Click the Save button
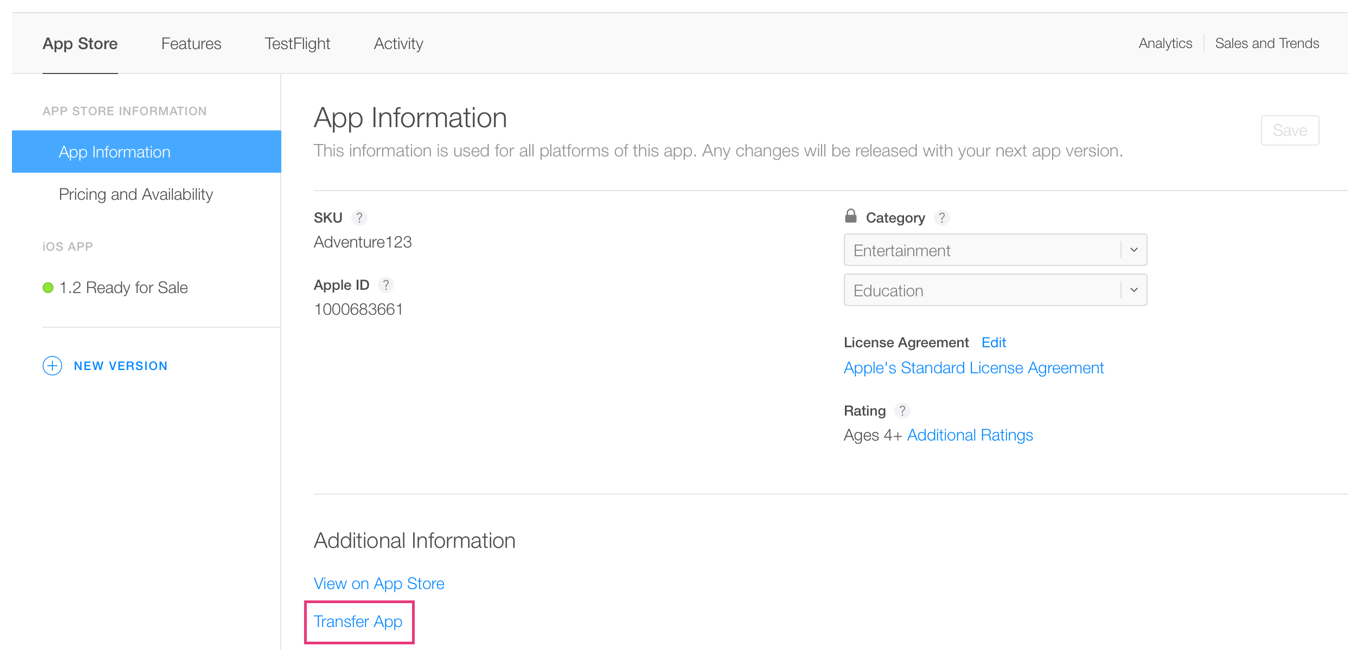This screenshot has height=662, width=1360. [1289, 130]
